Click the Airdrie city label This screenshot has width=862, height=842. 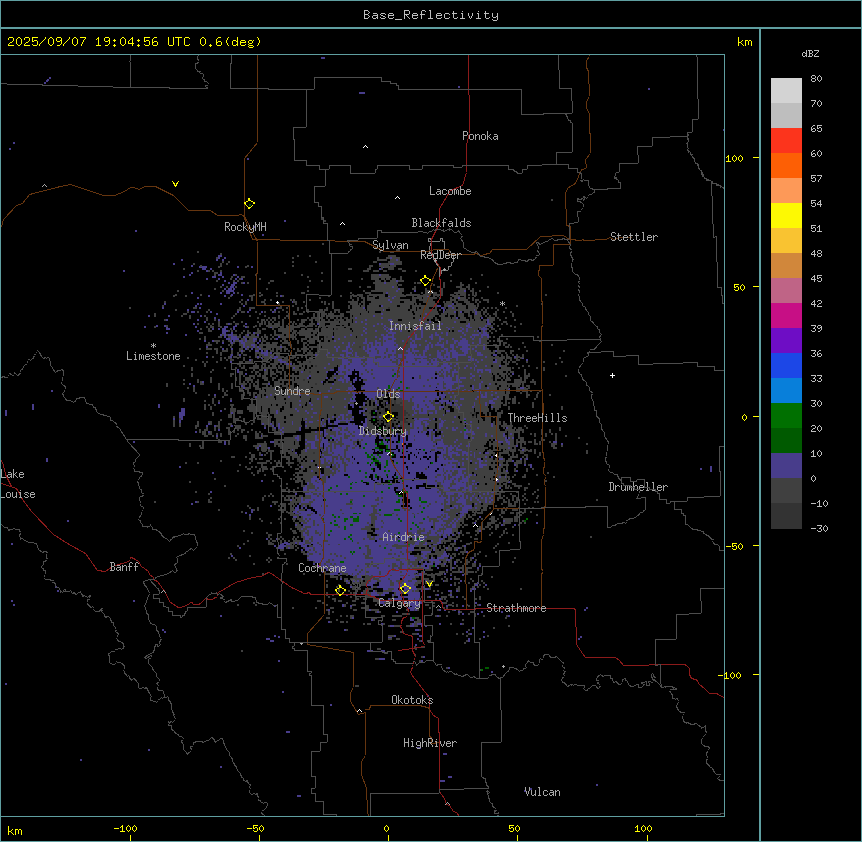[403, 537]
